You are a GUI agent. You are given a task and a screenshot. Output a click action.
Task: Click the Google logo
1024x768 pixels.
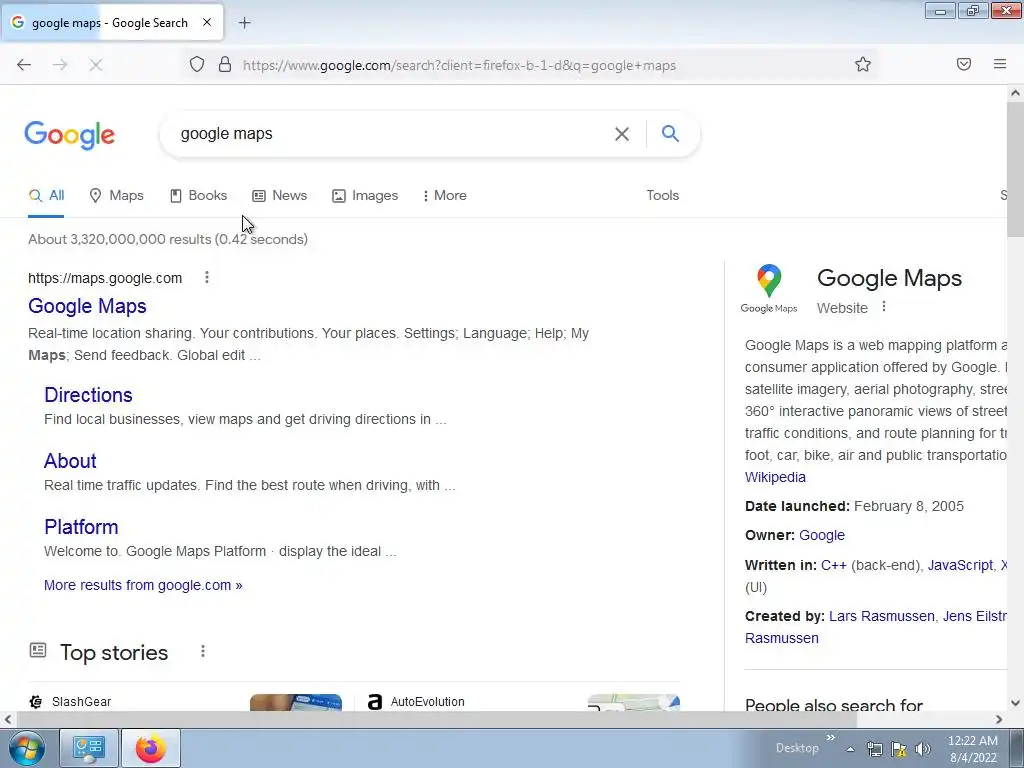[x=69, y=135]
